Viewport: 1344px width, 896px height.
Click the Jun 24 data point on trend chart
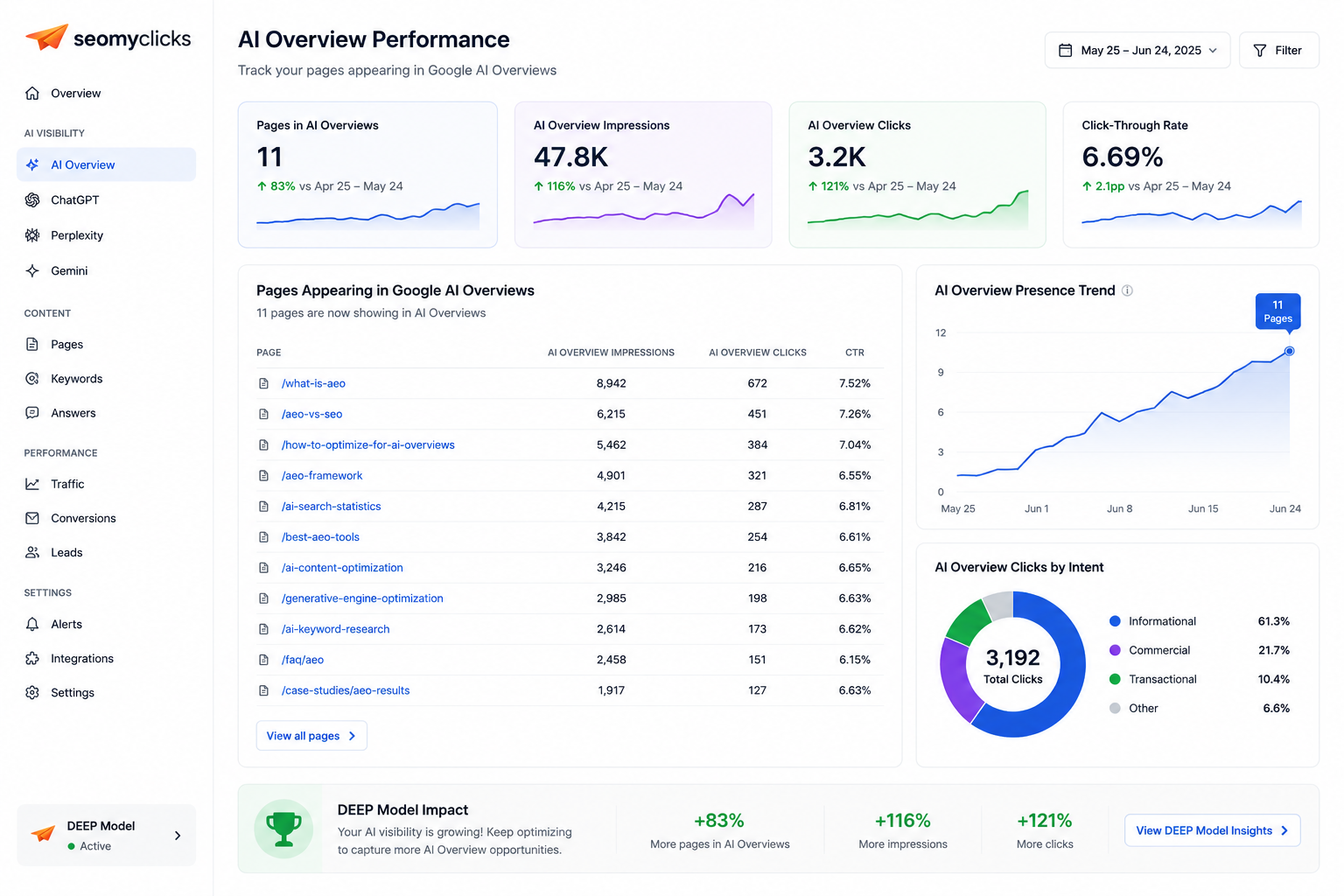[1289, 351]
